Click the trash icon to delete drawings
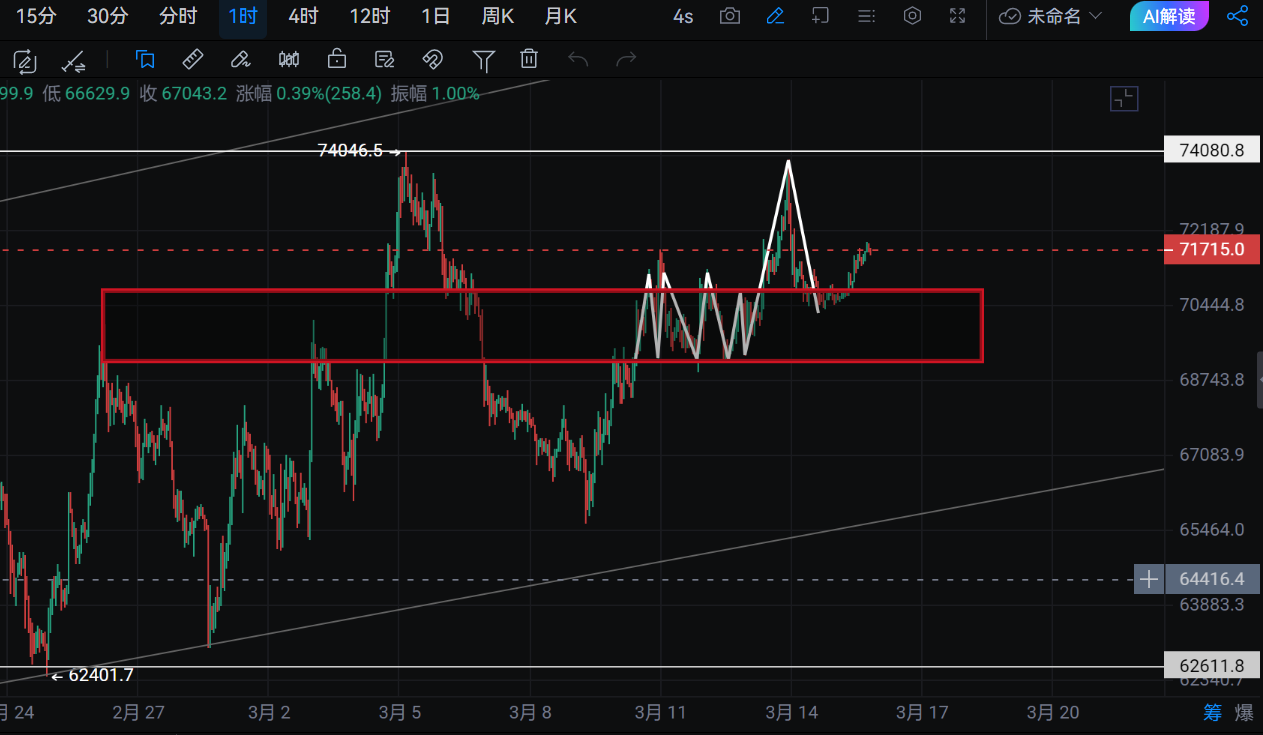 point(529,60)
